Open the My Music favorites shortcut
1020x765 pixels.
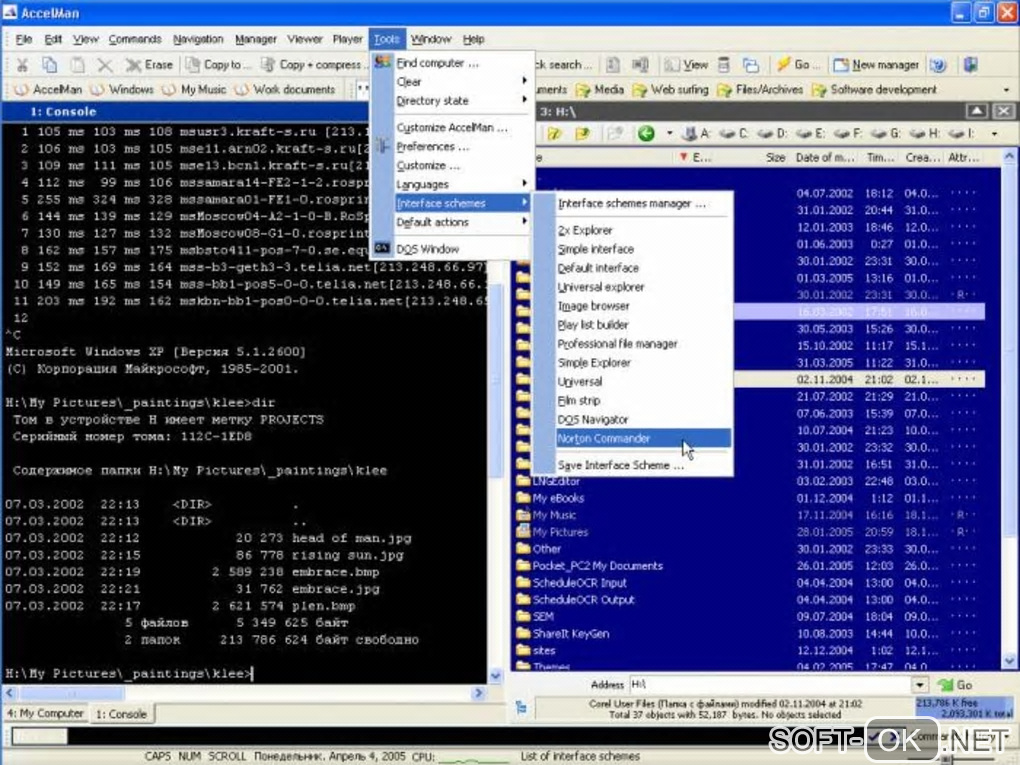[x=195, y=89]
